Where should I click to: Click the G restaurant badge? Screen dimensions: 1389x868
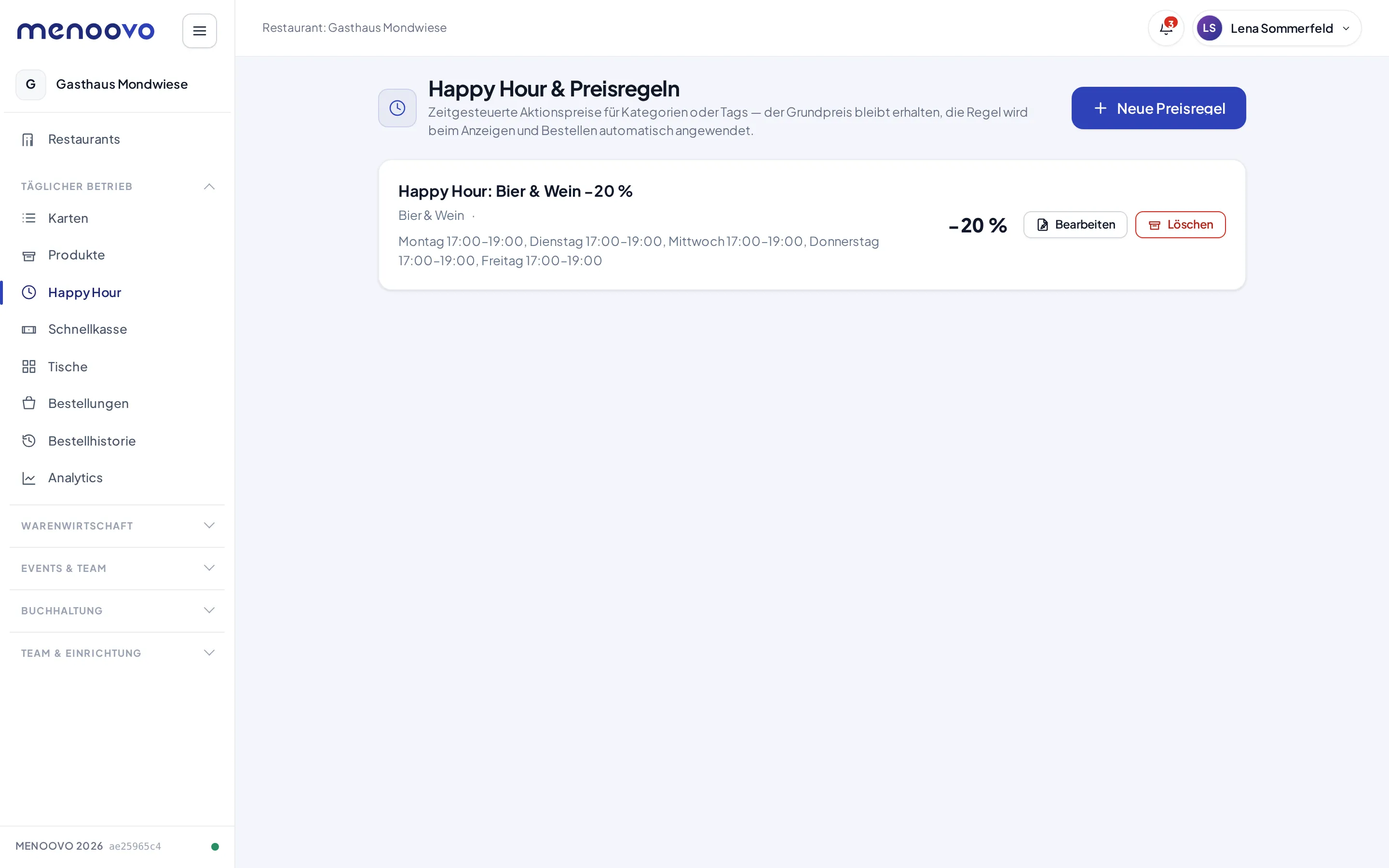point(30,84)
